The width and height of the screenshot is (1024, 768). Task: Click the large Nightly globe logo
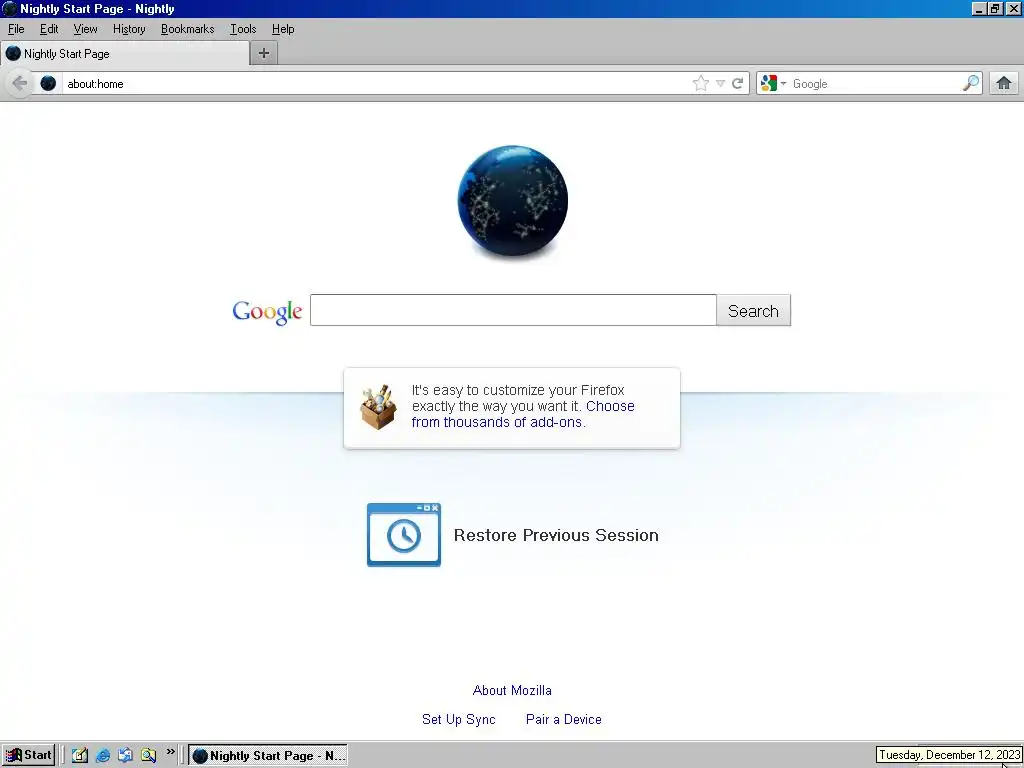tap(513, 200)
